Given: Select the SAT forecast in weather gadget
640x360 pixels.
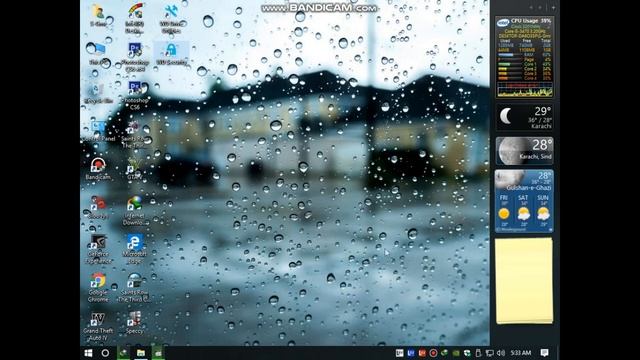Looking at the screenshot, I should pyautogui.click(x=523, y=211).
